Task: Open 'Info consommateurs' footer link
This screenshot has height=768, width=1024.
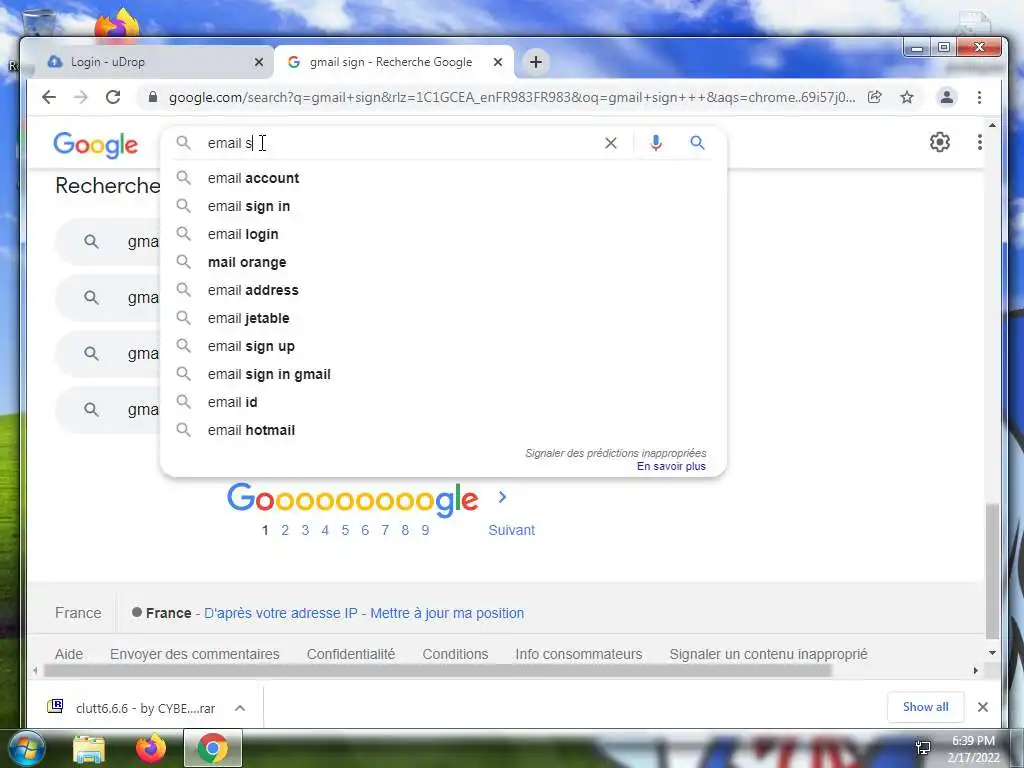Action: (579, 654)
